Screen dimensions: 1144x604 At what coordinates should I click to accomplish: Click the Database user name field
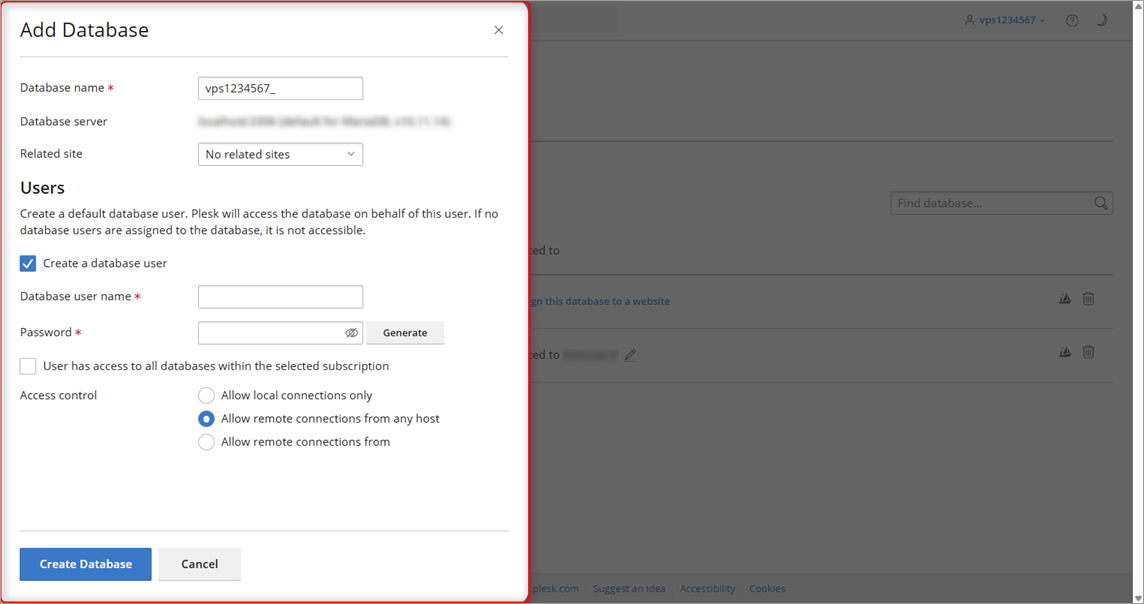(280, 297)
